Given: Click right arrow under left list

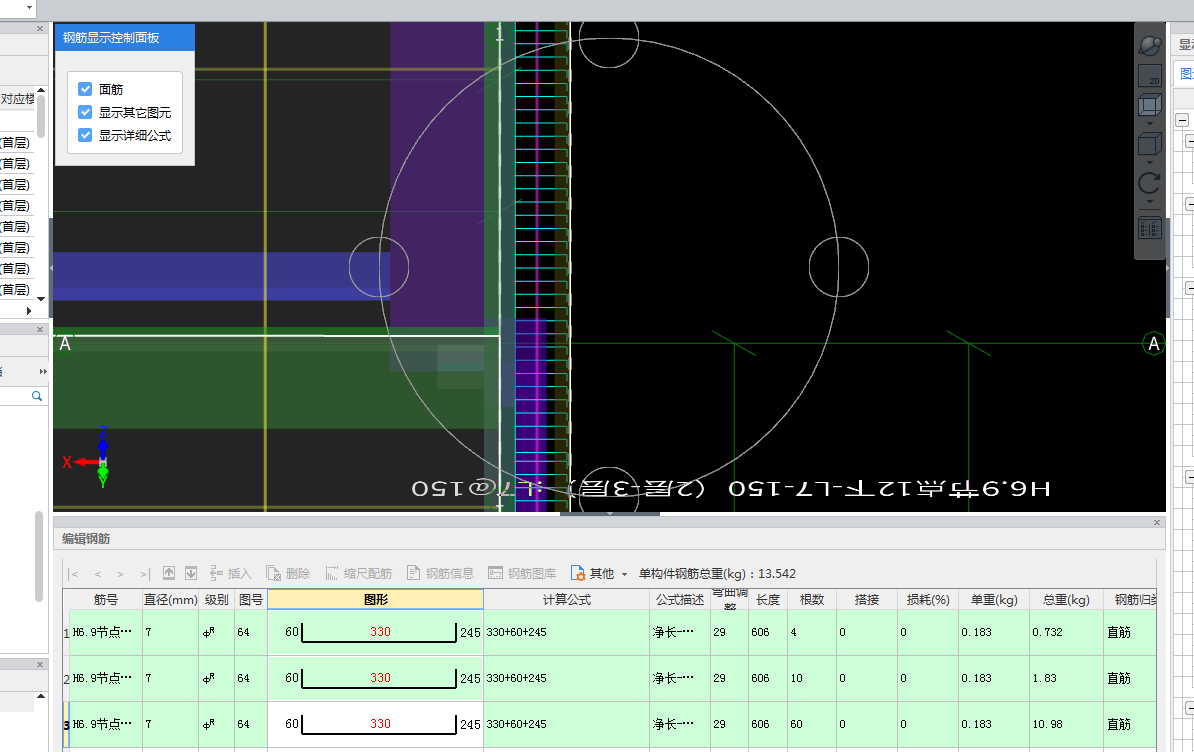Looking at the screenshot, I should point(29,311).
